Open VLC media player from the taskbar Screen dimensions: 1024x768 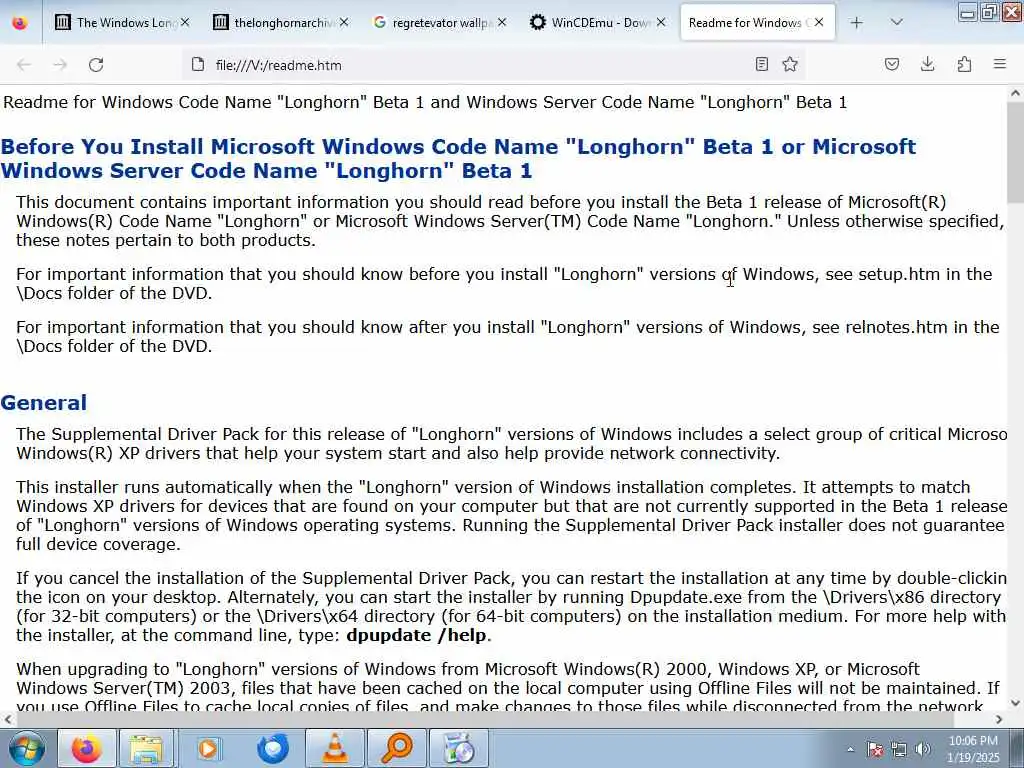[335, 748]
